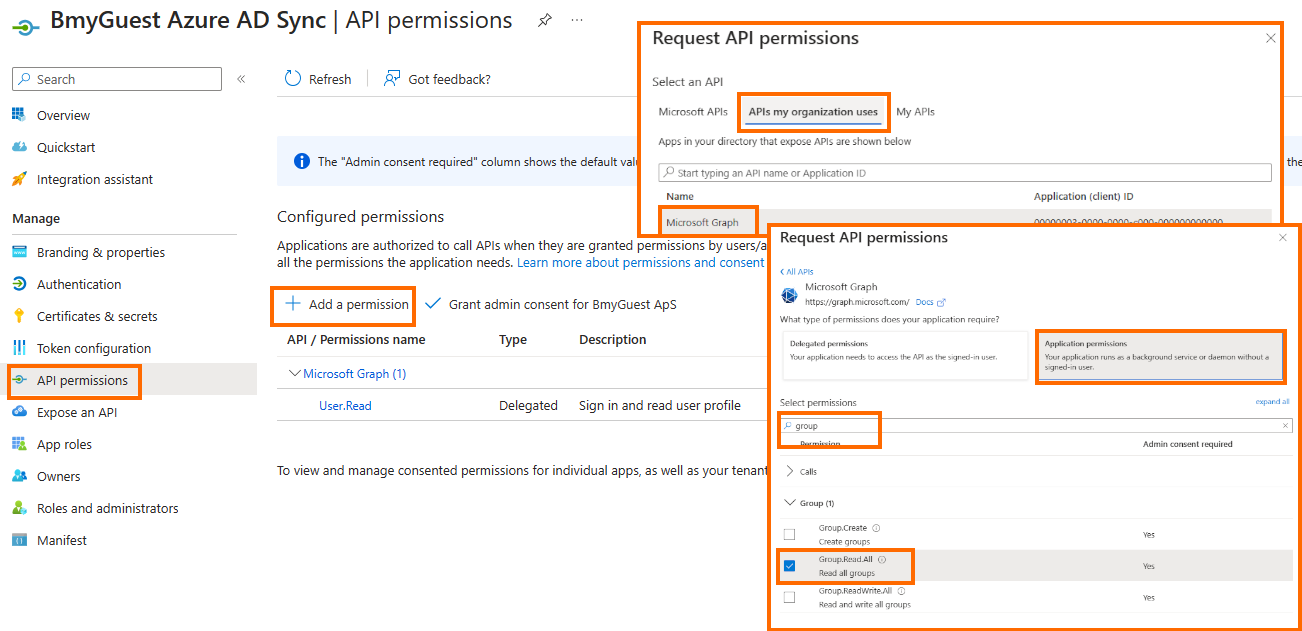Click the API / Permissions name column header
The image size is (1302, 631).
point(356,340)
